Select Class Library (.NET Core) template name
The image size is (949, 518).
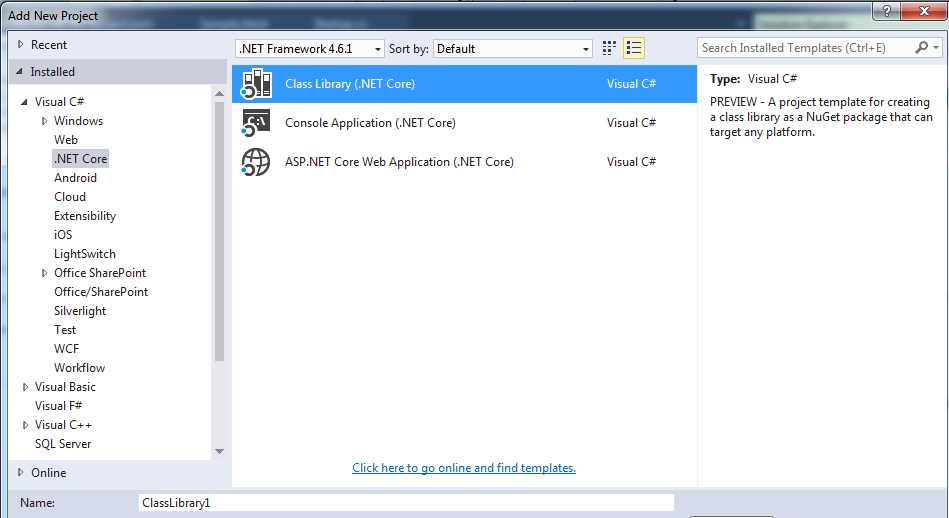point(350,84)
